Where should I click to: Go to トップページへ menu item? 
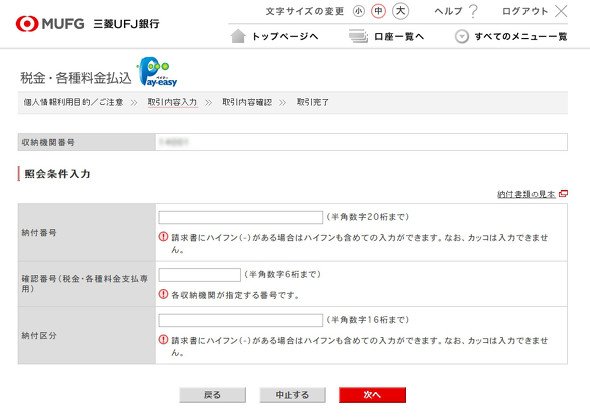285,36
